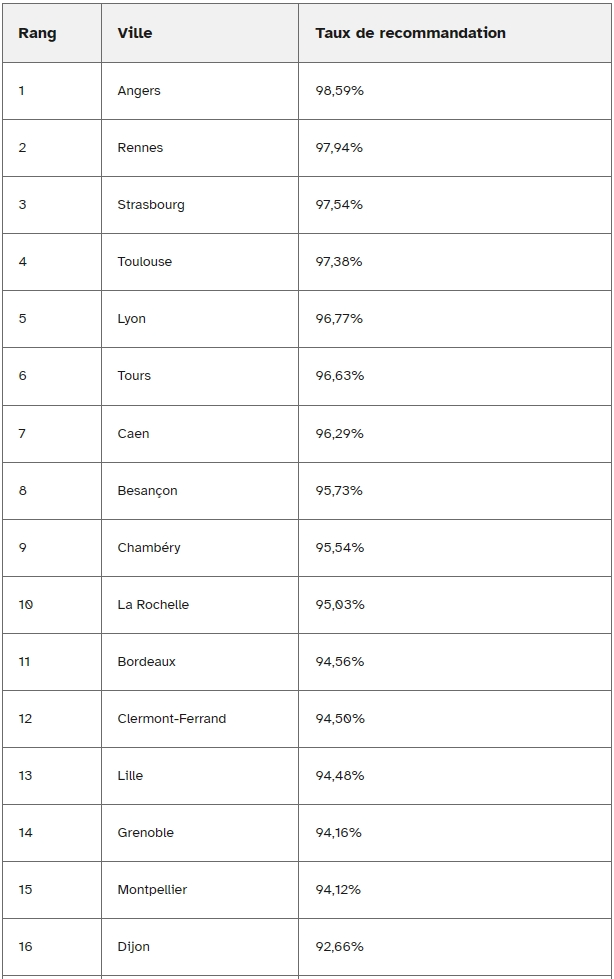This screenshot has height=979, width=614.
Task: Click the Montpellier table cell
Action: pos(200,890)
